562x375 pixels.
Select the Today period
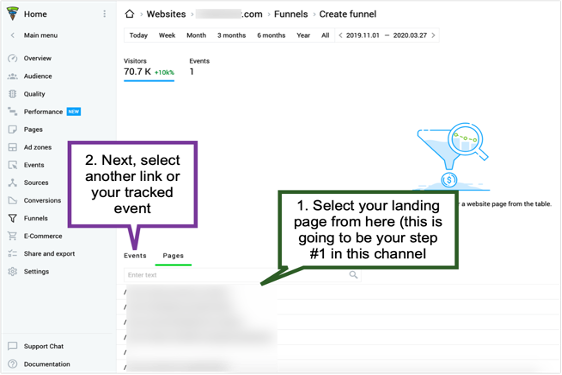(x=138, y=35)
